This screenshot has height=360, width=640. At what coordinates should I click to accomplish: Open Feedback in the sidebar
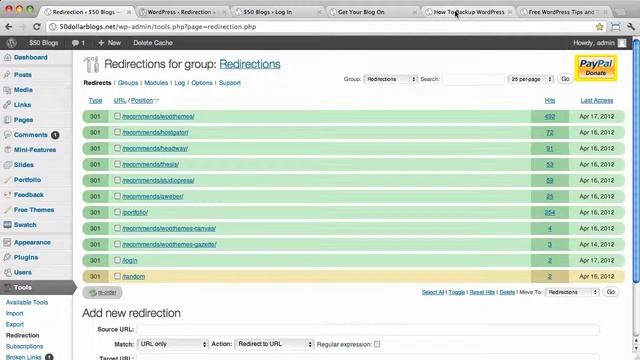pos(29,195)
